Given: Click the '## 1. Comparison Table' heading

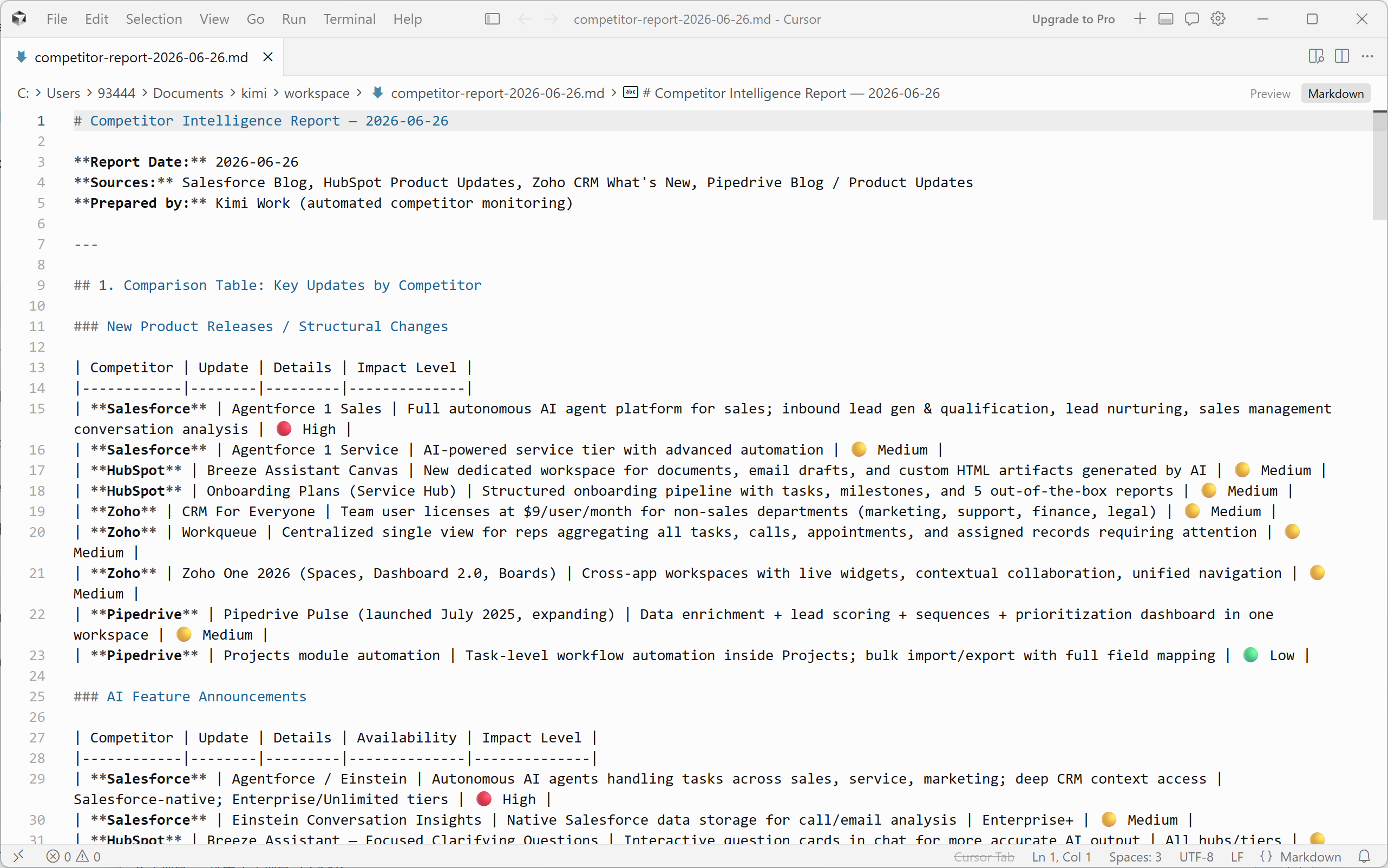Looking at the screenshot, I should click(x=278, y=285).
